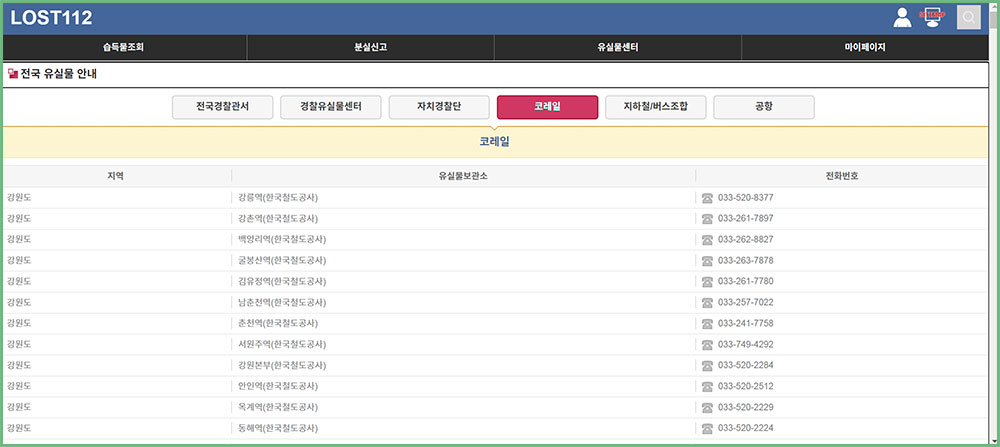Click the magnifier search icon button
This screenshot has height=447, width=1000.
(969, 17)
